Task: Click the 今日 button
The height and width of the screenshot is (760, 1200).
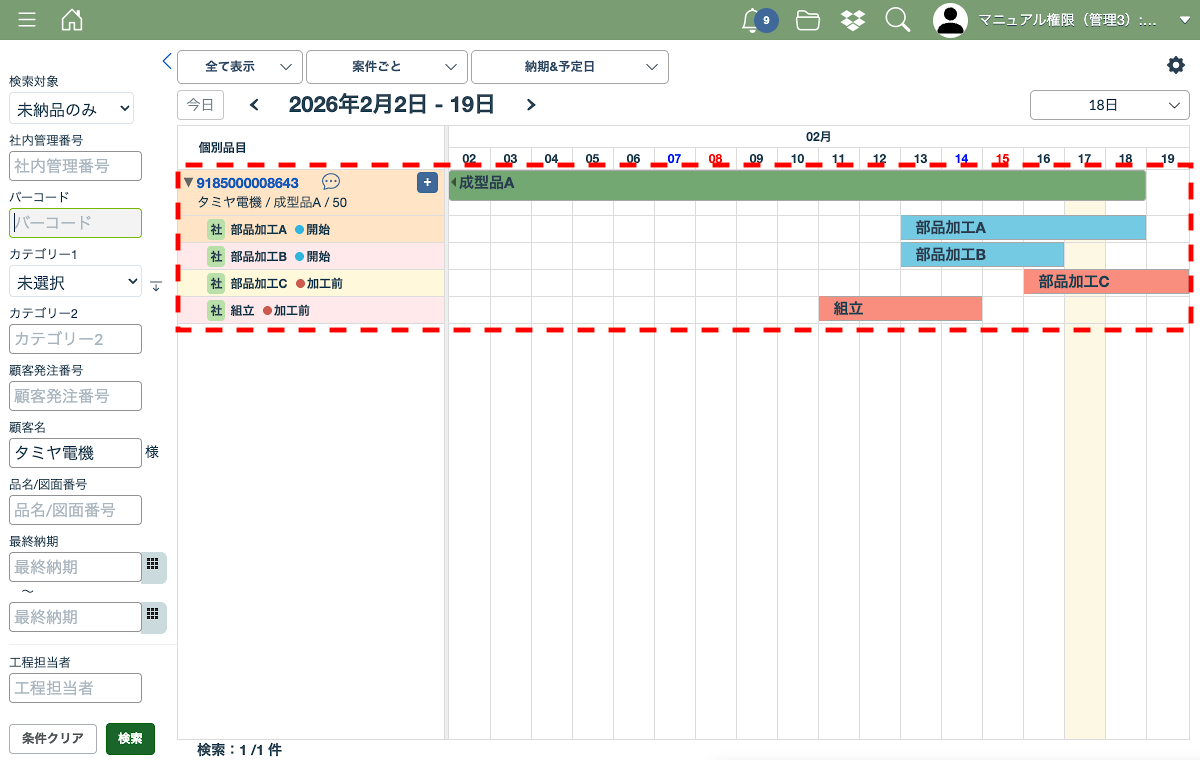Action: (x=200, y=105)
